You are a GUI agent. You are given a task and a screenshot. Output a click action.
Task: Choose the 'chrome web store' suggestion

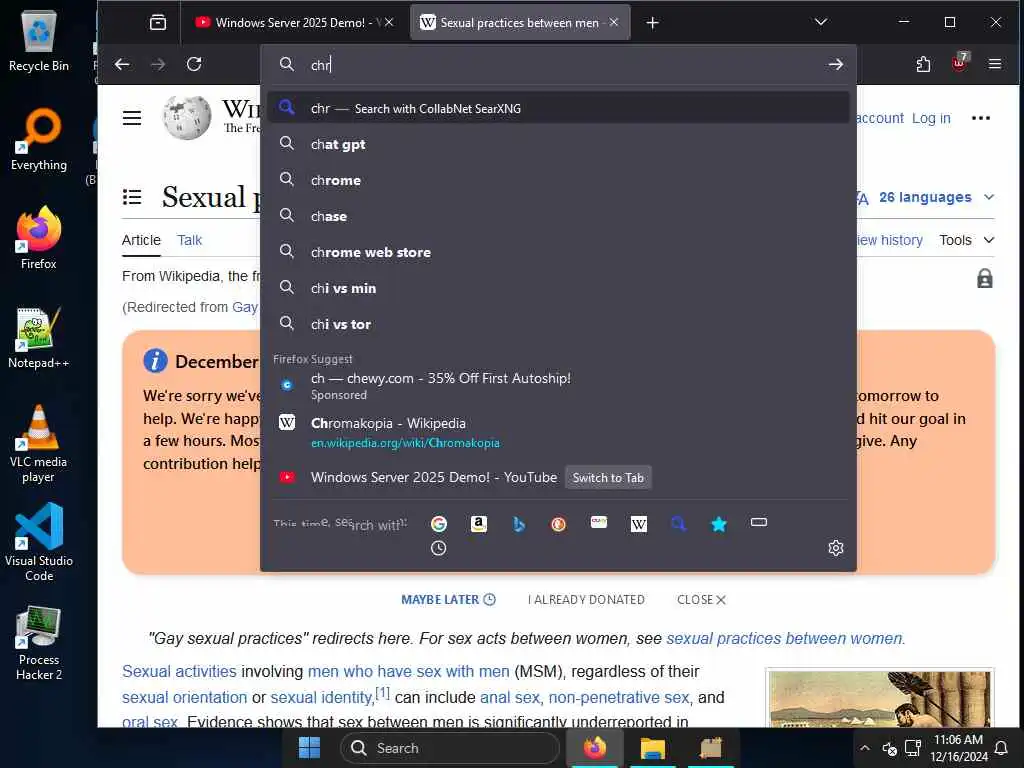558,252
